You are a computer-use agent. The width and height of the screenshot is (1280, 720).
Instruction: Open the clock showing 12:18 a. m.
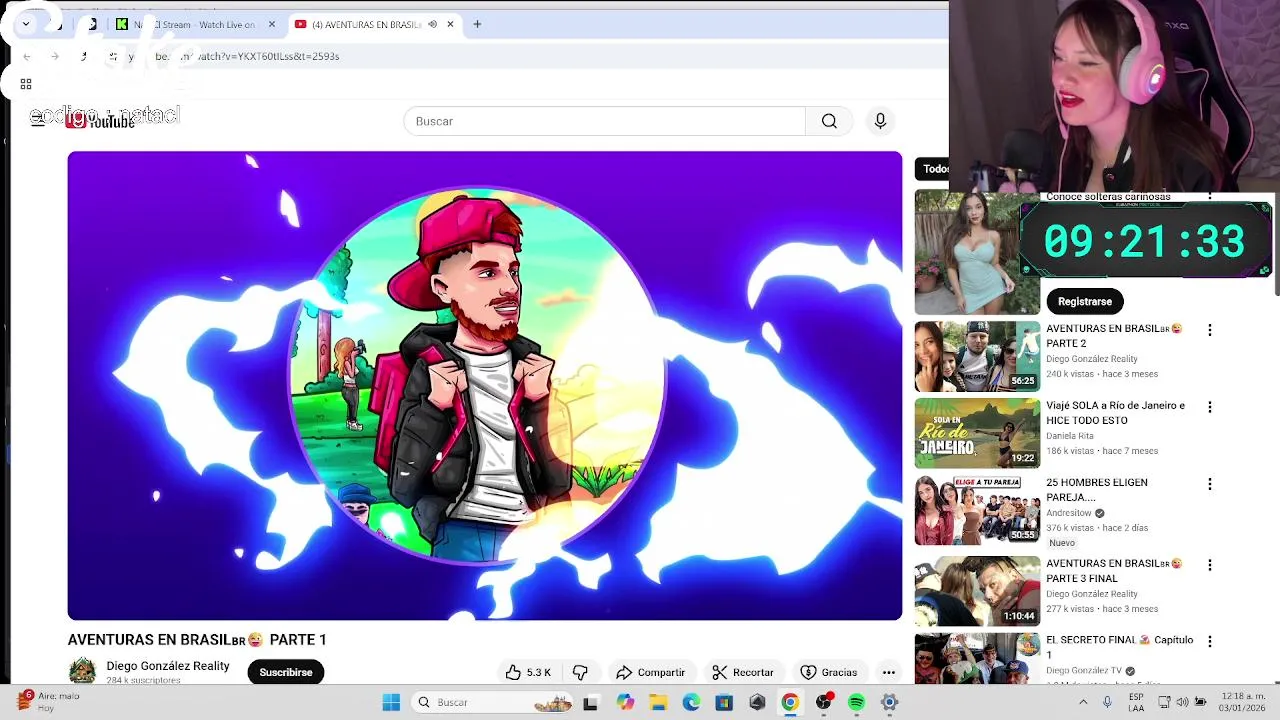coord(1244,702)
